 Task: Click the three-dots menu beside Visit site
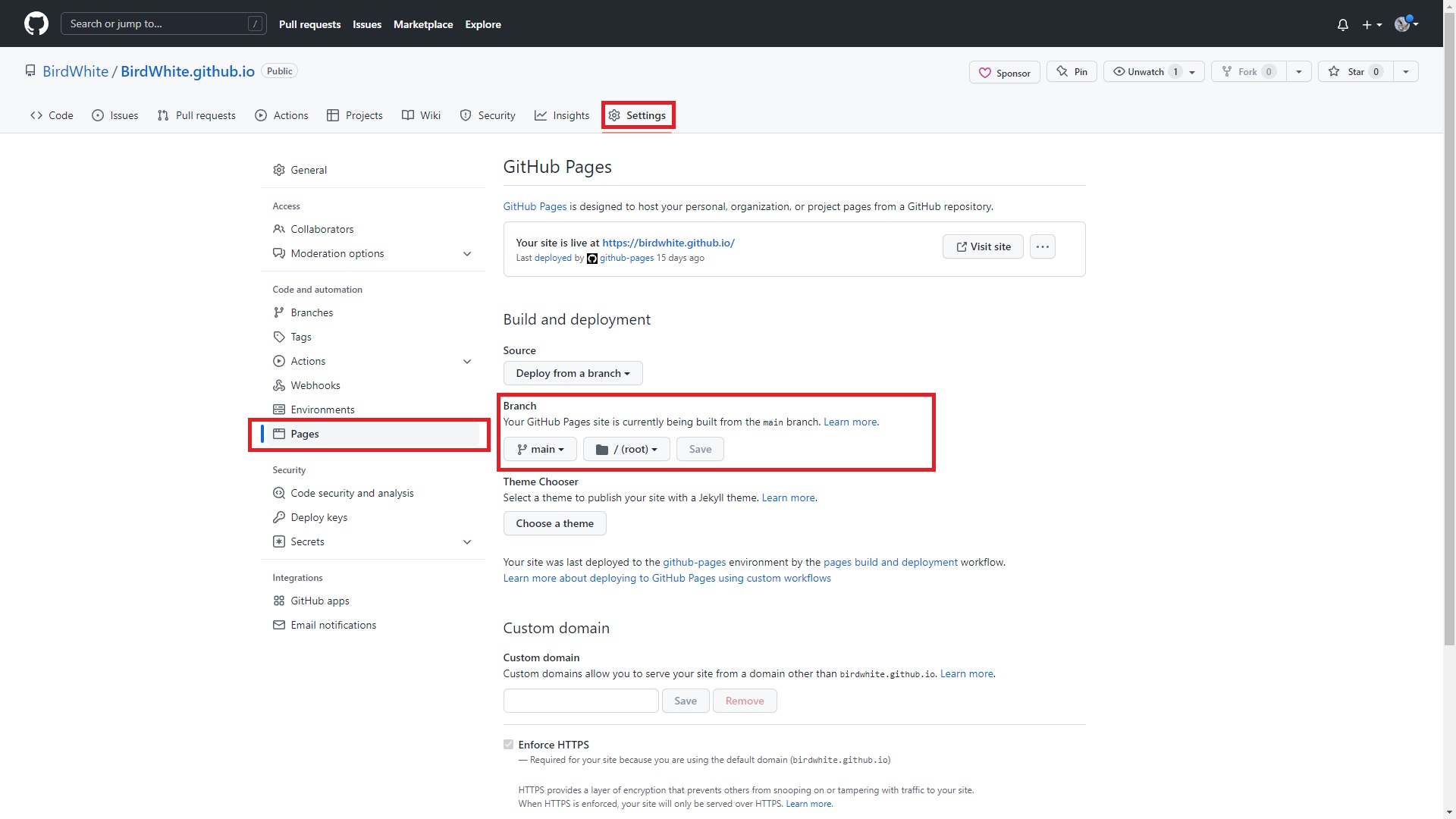1043,246
